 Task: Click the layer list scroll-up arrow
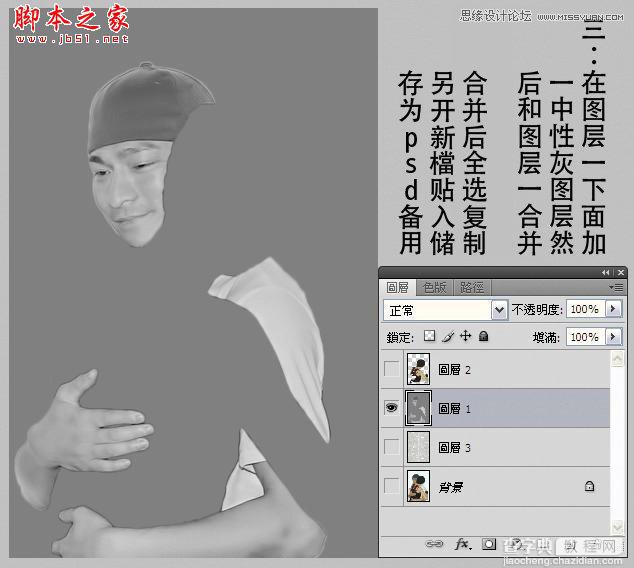click(617, 359)
